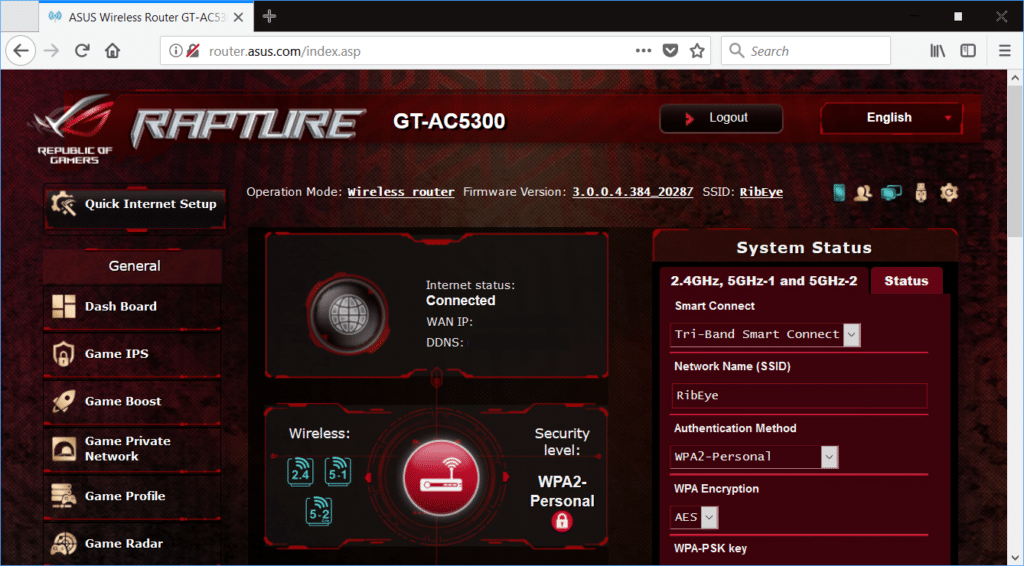Click the firmware version 3.0.0.4.384_20287 link
Screen dimensions: 1024x566
tap(633, 192)
